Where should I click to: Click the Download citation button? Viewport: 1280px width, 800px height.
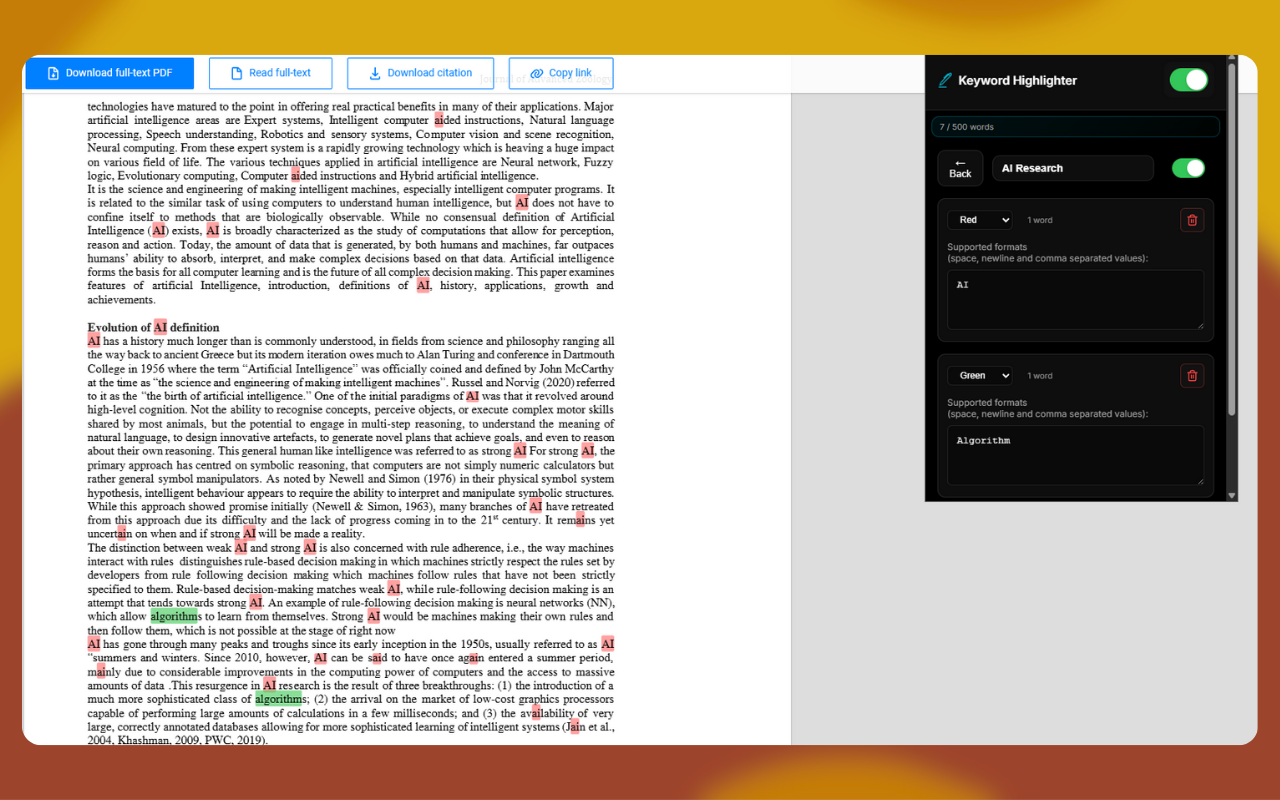[x=420, y=73]
